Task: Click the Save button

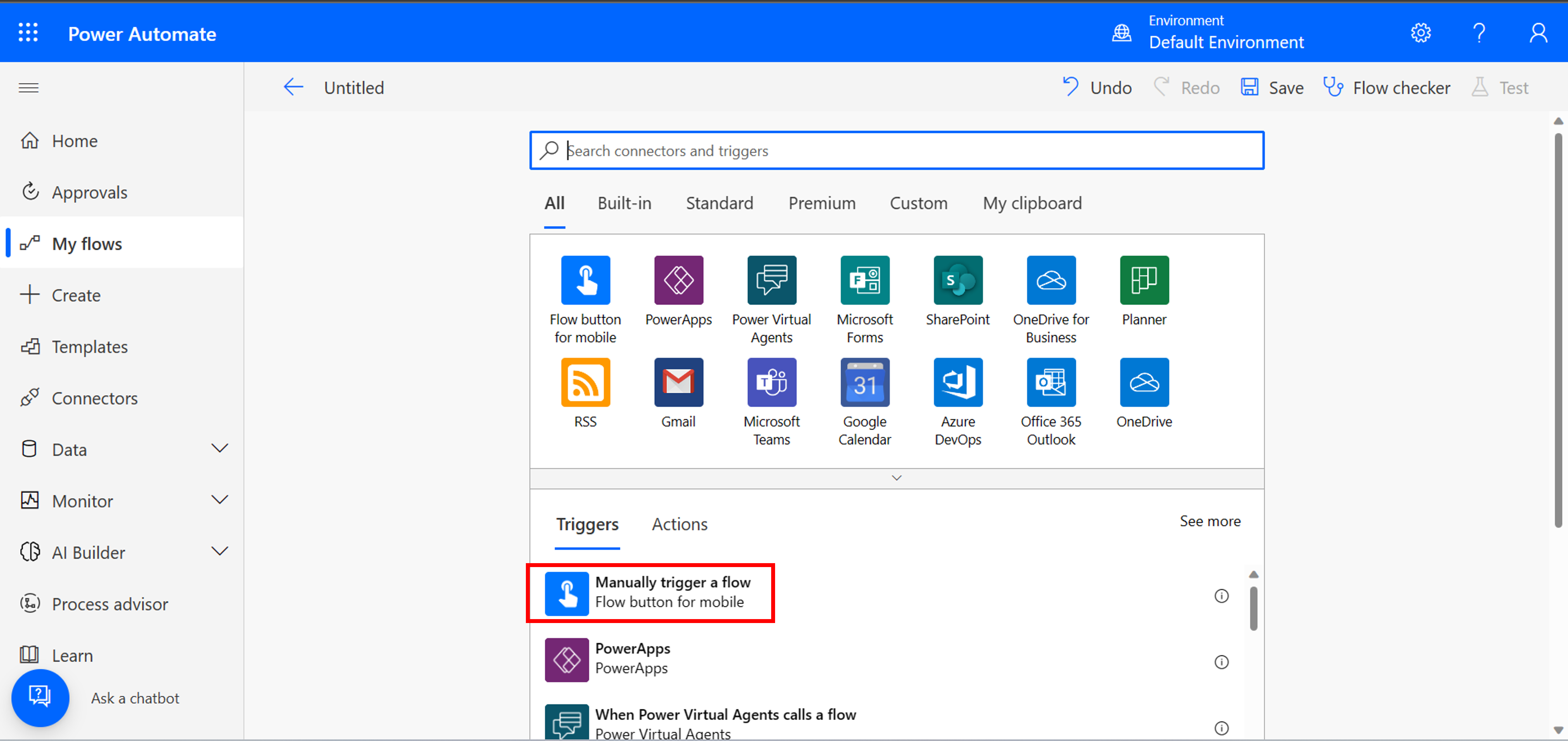Action: (1272, 88)
